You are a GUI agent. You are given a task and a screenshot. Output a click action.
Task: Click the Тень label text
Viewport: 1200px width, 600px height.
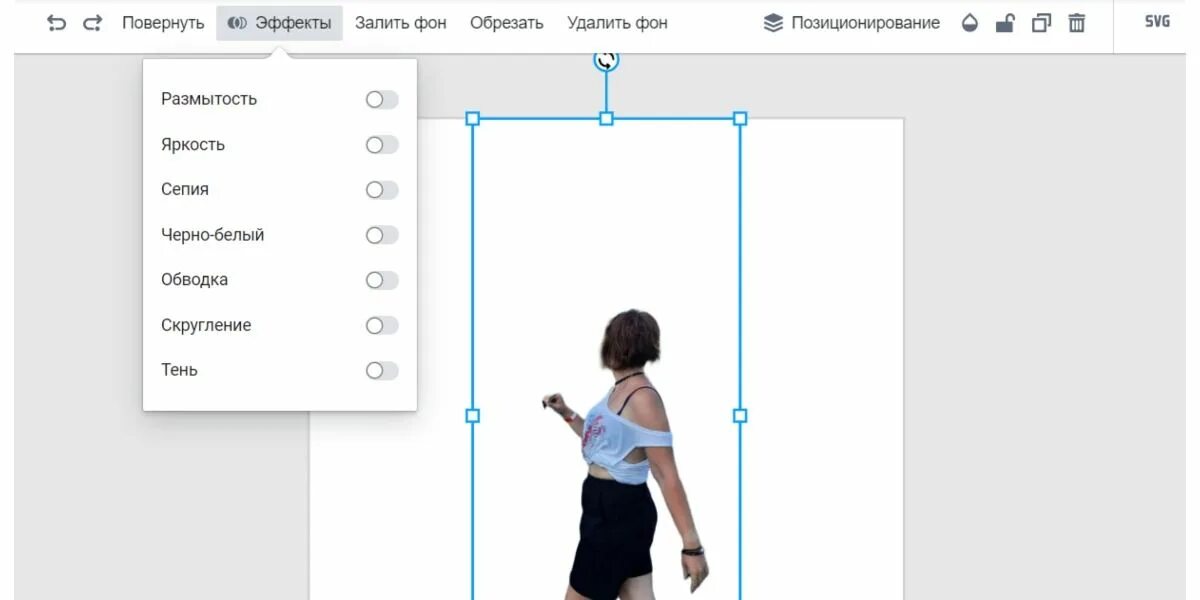(179, 370)
